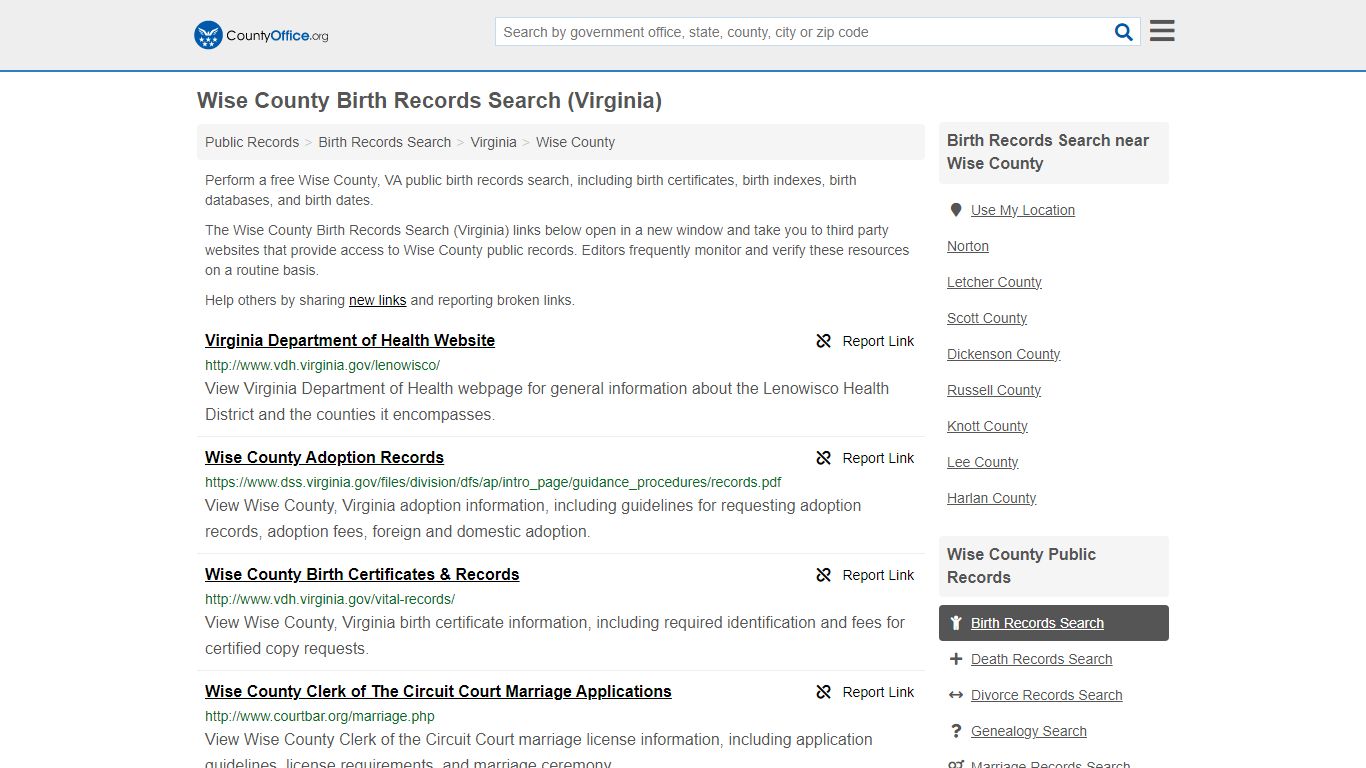
Task: Open Wise County Birth Certificates & Records title
Action: point(362,574)
